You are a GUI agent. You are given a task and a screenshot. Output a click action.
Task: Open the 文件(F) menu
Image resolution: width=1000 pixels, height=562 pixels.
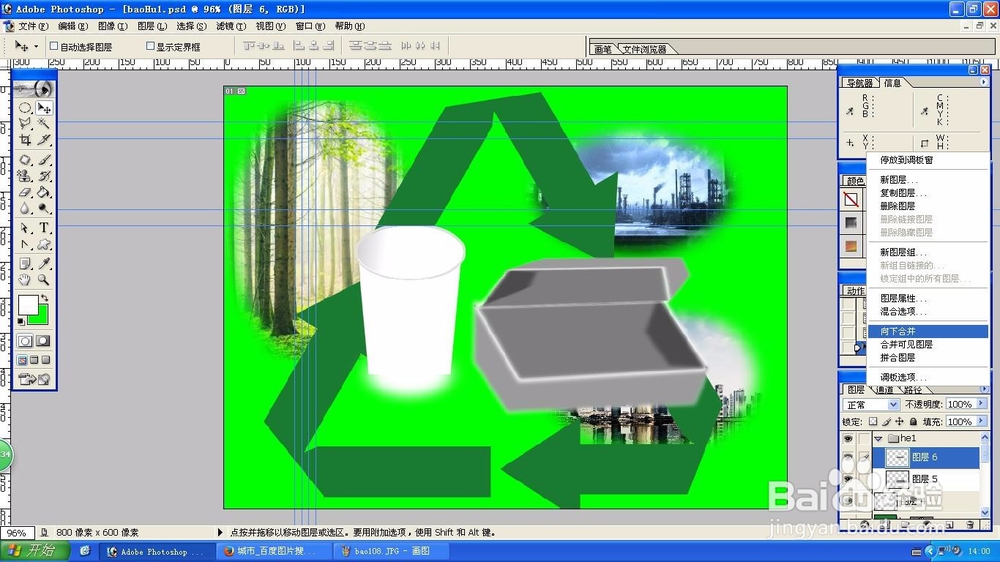click(x=33, y=26)
